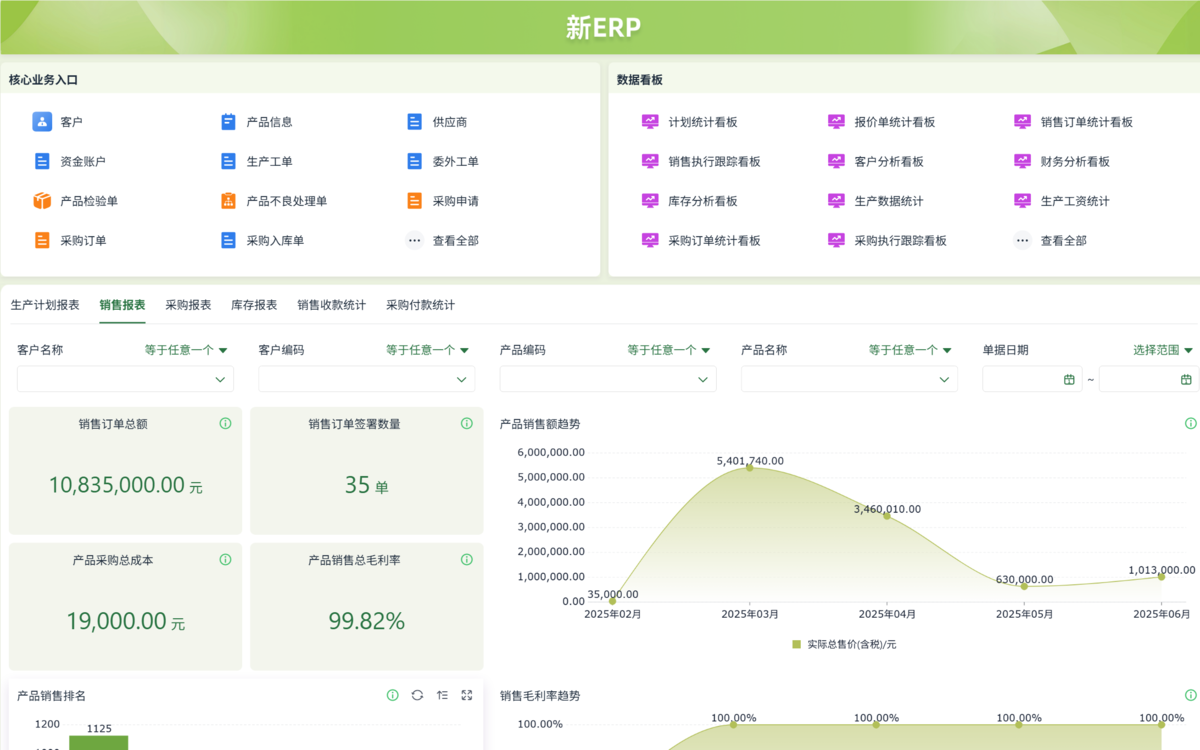Open the 产品检验单 box icon
This screenshot has width=1200, height=750.
pos(42,201)
